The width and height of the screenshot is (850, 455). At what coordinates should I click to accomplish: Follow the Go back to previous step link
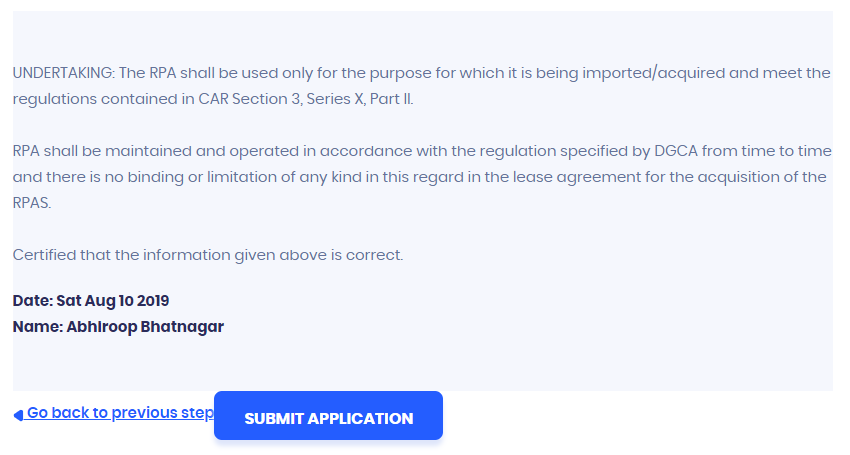pos(119,413)
